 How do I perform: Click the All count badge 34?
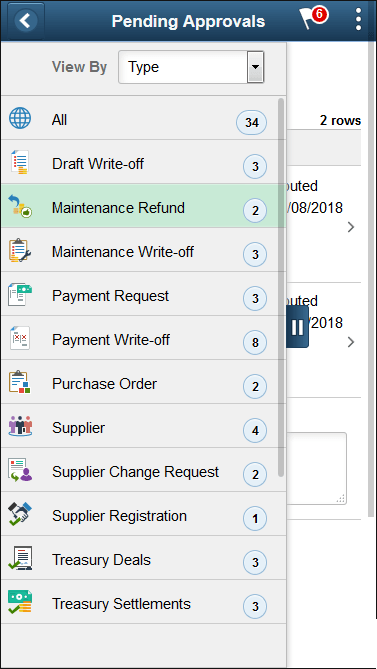coord(252,123)
